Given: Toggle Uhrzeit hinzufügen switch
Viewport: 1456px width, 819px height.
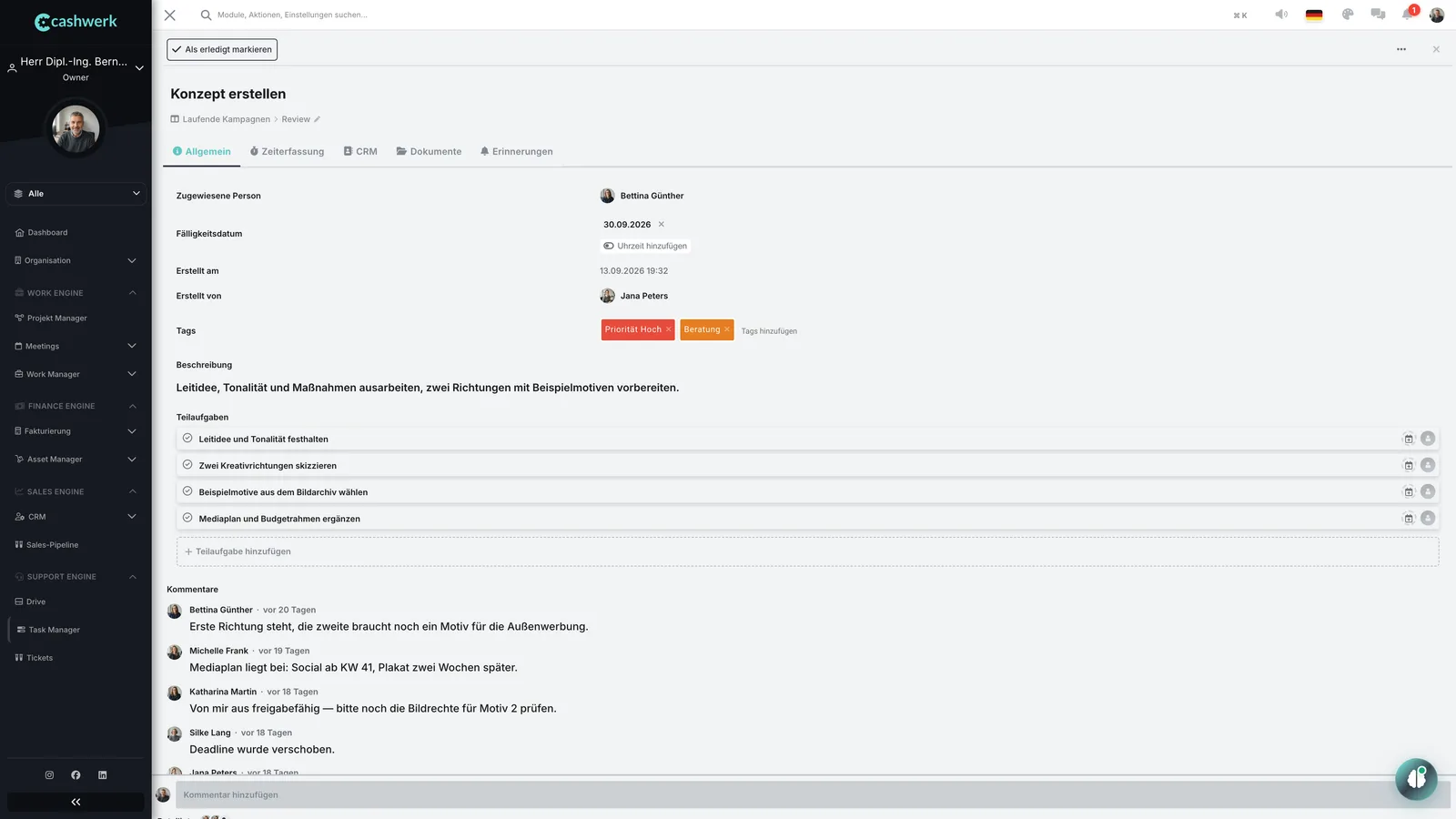Looking at the screenshot, I should [609, 246].
